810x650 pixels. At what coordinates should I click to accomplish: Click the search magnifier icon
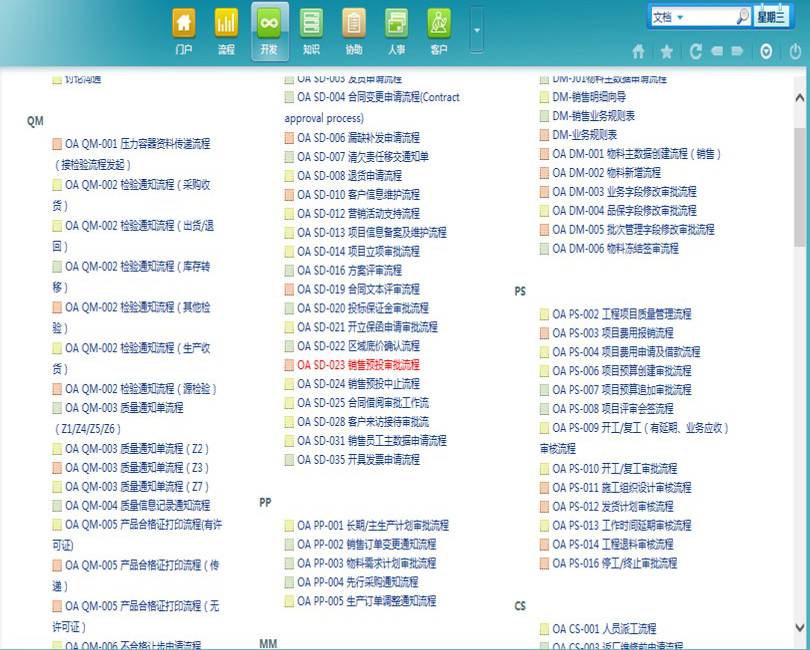coord(742,17)
